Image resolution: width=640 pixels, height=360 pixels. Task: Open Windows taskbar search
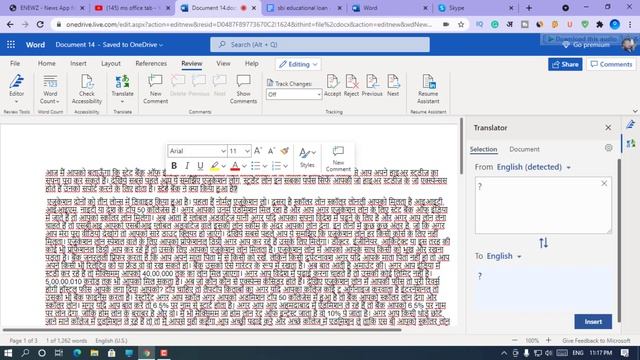(x=25, y=353)
